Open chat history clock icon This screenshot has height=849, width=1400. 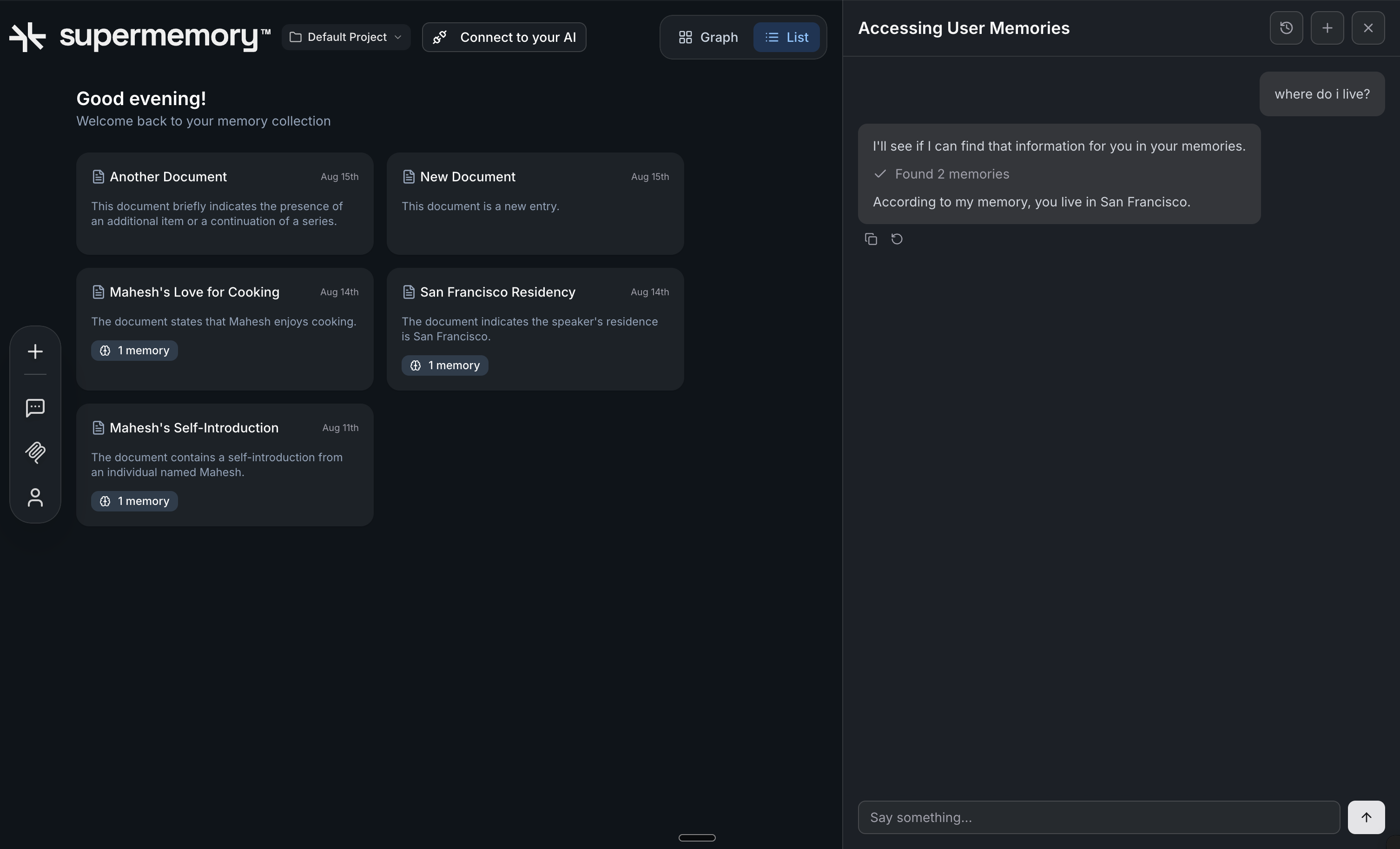coord(1286,28)
